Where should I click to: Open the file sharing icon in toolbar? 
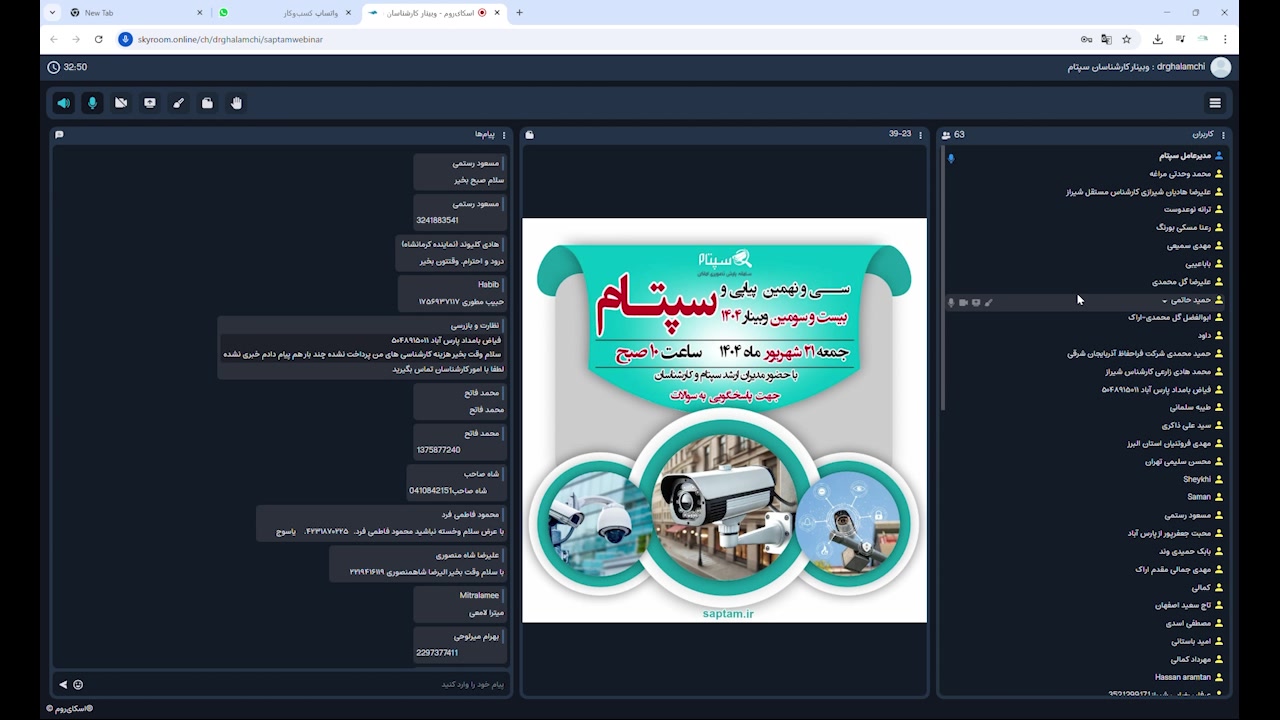207,103
